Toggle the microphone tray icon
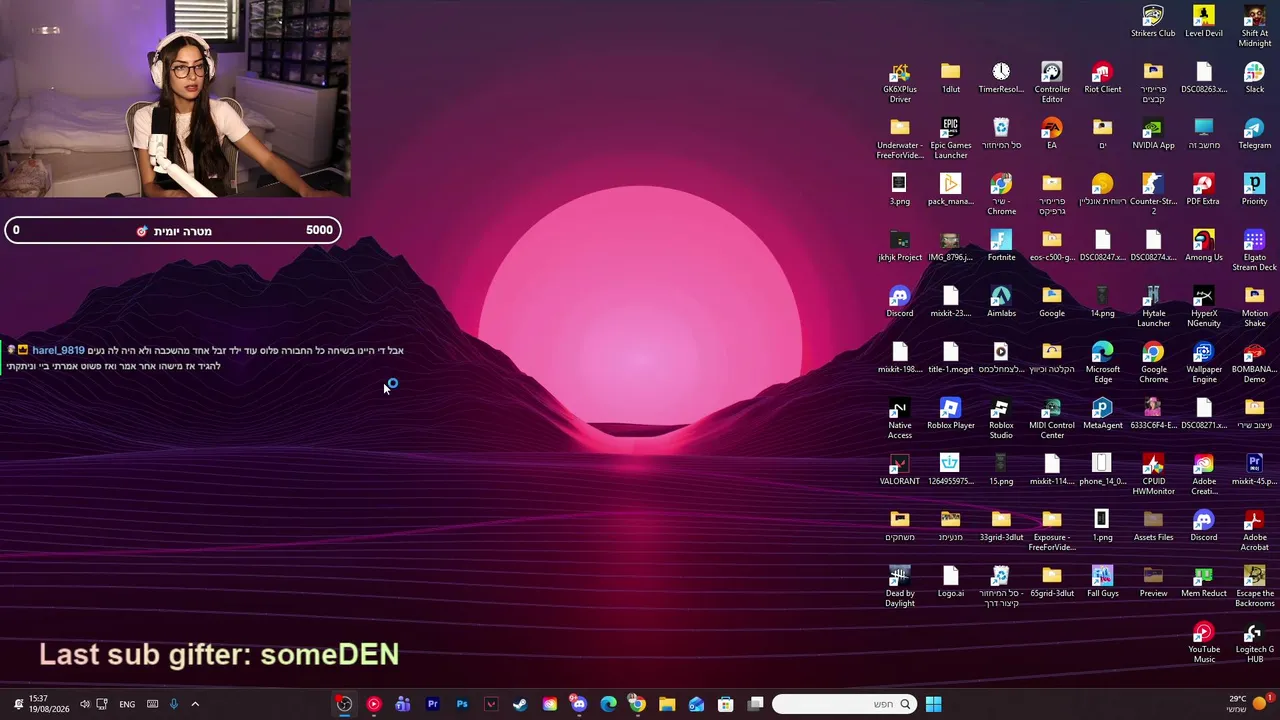The height and width of the screenshot is (720, 1280). (x=173, y=704)
